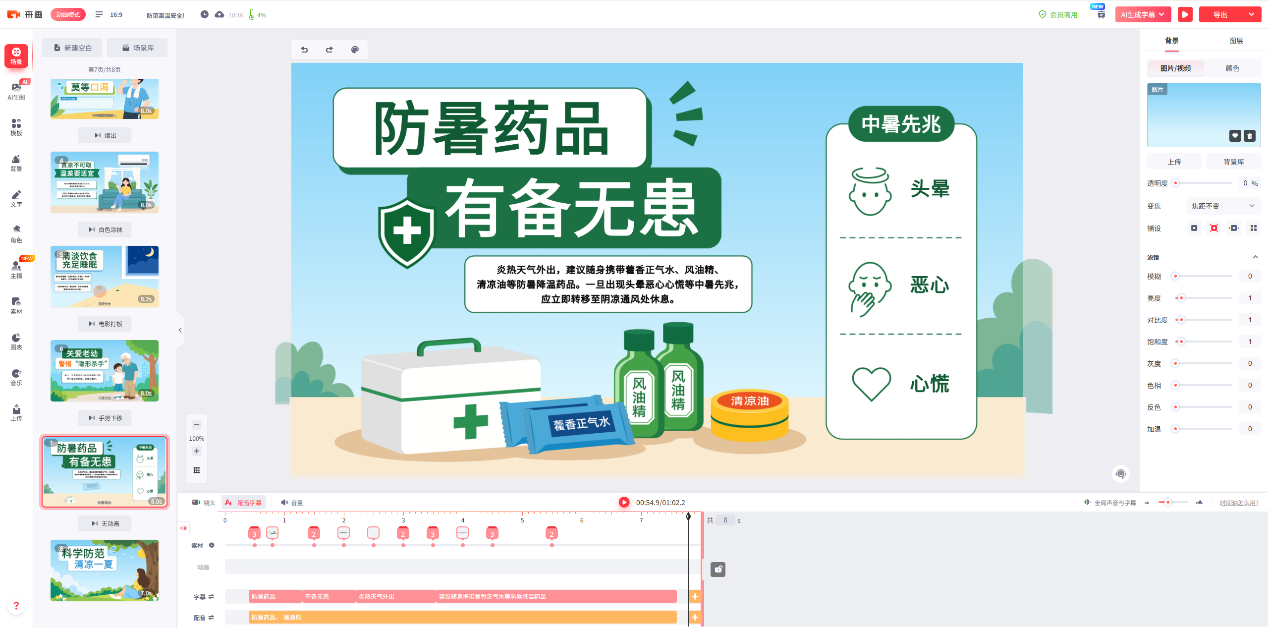1268x628 pixels.
Task: Favorite the background image with heart icon
Action: click(x=1235, y=135)
